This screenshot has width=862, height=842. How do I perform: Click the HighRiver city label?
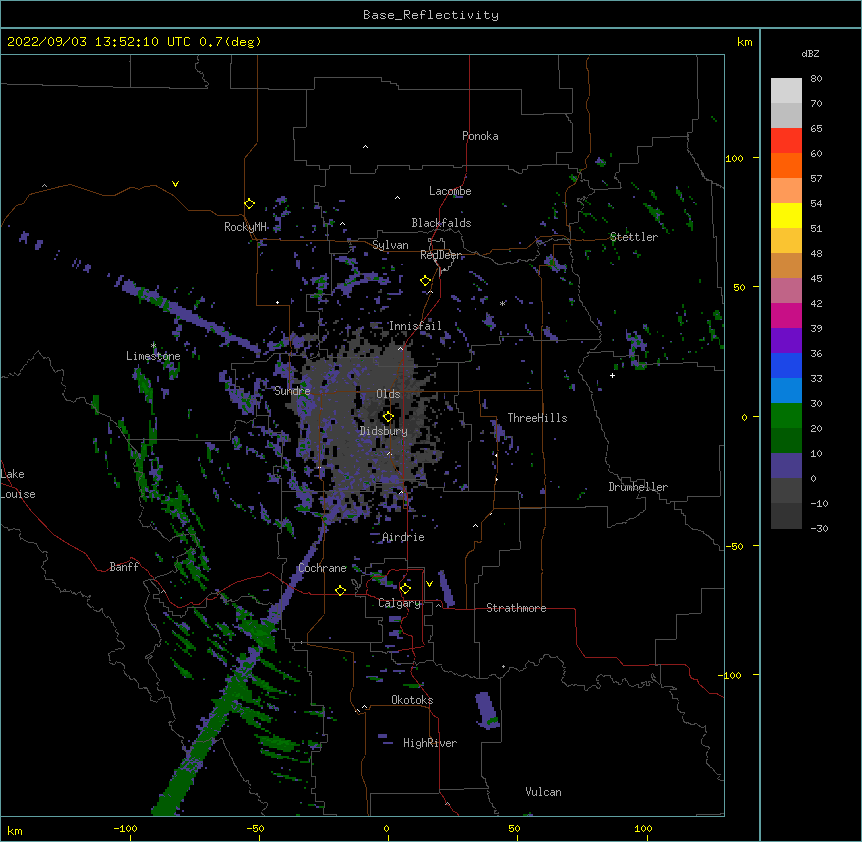tap(430, 743)
